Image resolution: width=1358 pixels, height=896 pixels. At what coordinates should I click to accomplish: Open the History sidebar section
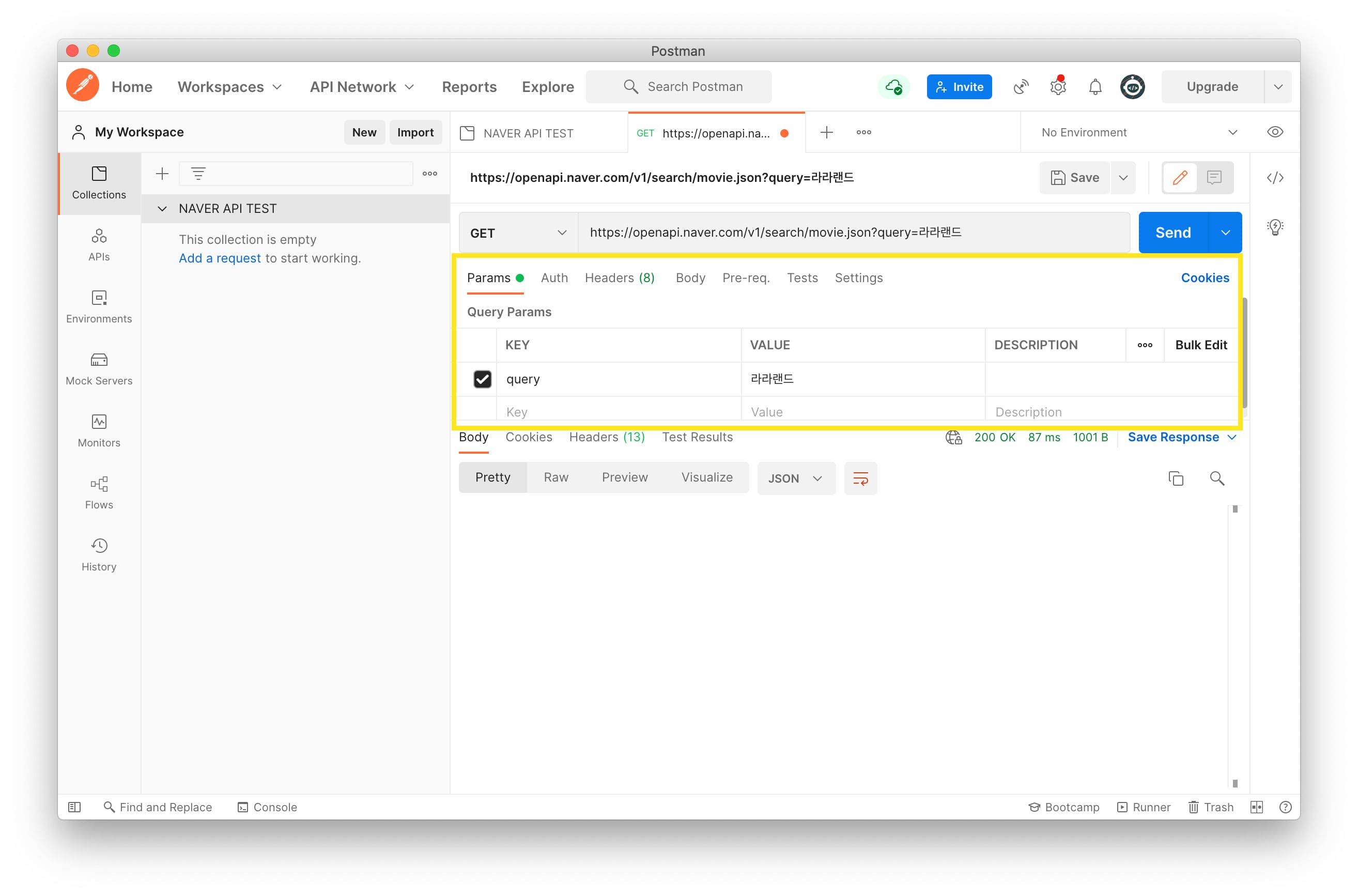point(99,554)
